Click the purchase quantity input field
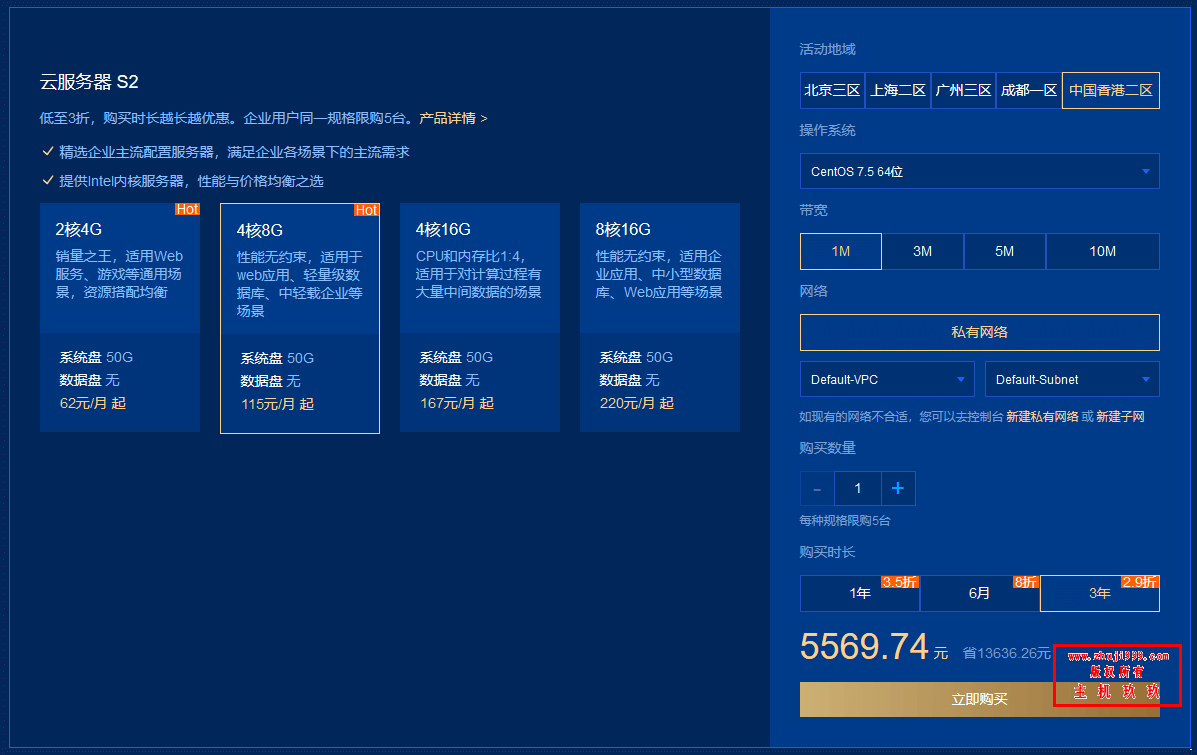1197x755 pixels. [x=858, y=489]
